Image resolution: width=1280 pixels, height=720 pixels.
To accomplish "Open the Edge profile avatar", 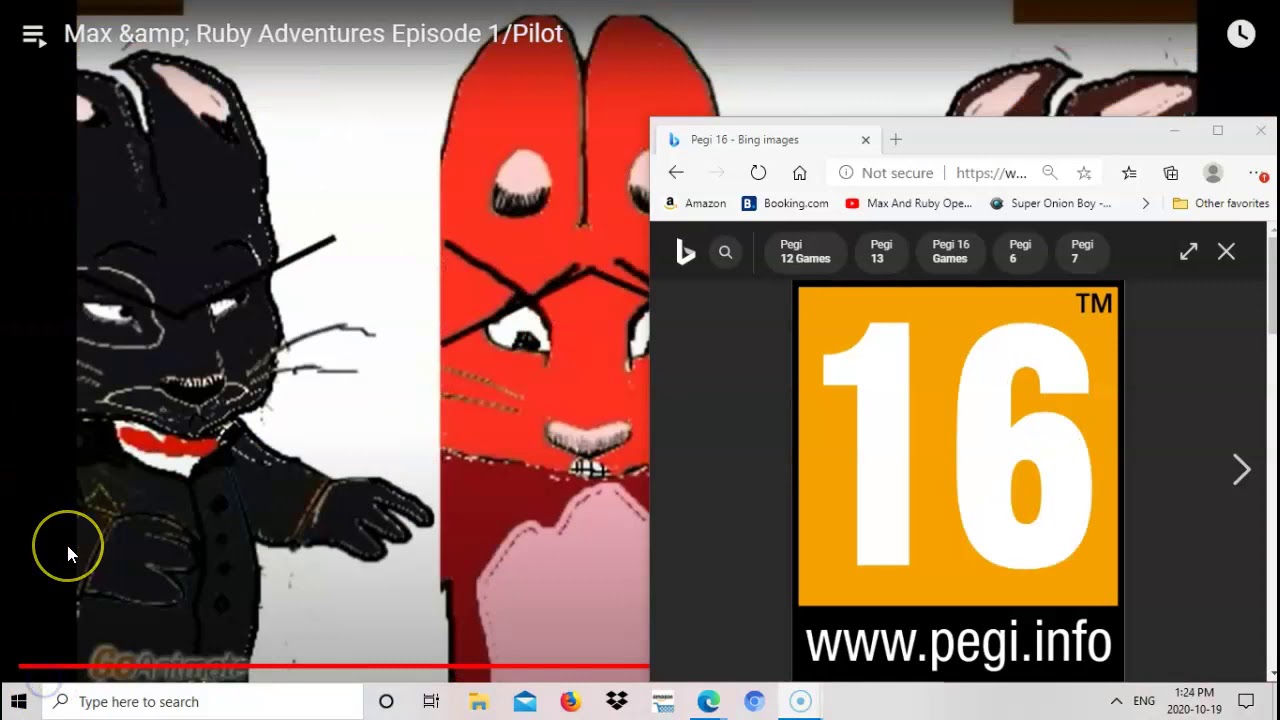I will pos(1213,173).
